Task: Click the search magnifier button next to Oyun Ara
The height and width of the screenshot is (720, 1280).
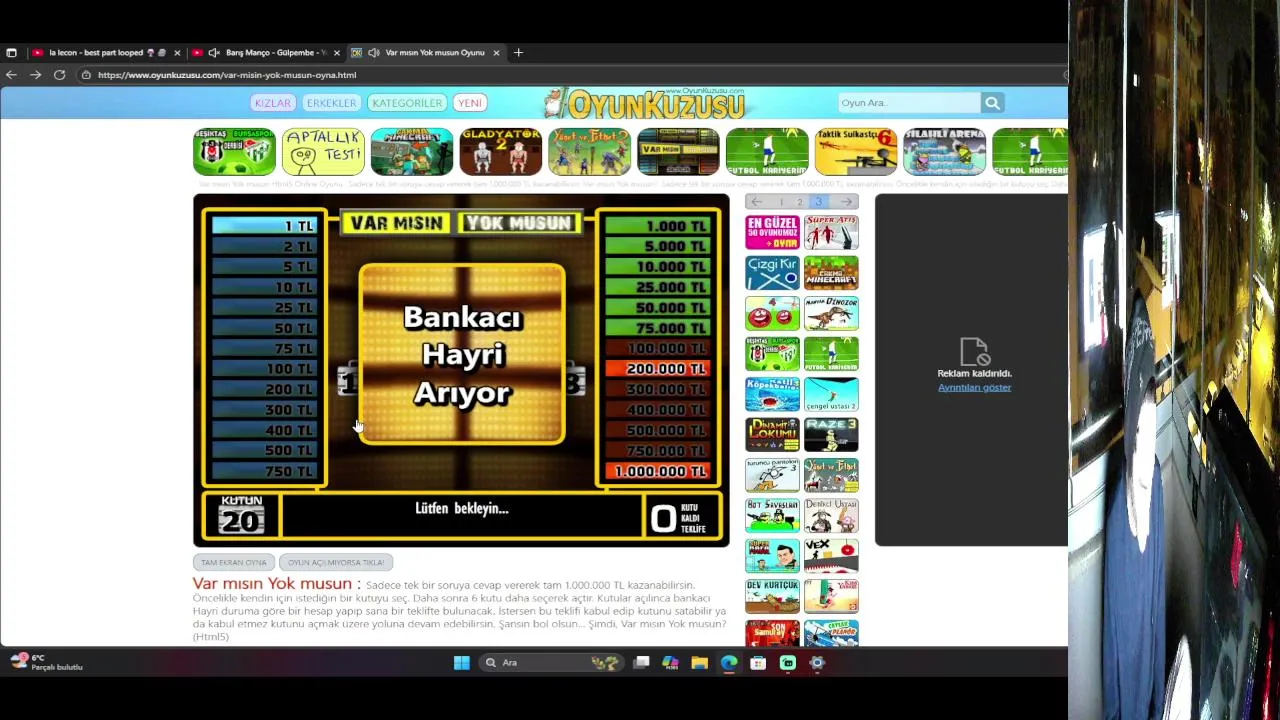Action: pyautogui.click(x=992, y=103)
